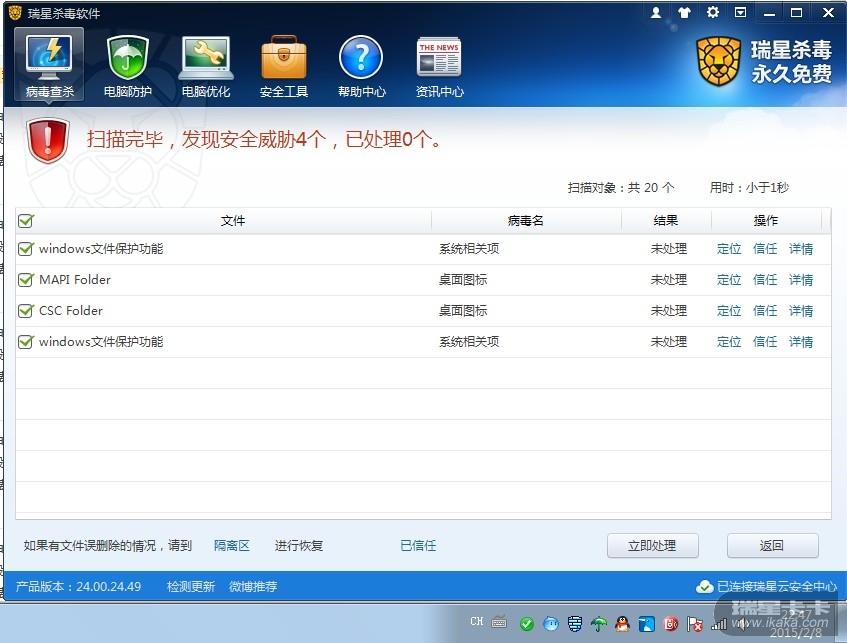Click 信任 for the CSC Folder row
The width and height of the screenshot is (847, 643).
[x=765, y=311]
